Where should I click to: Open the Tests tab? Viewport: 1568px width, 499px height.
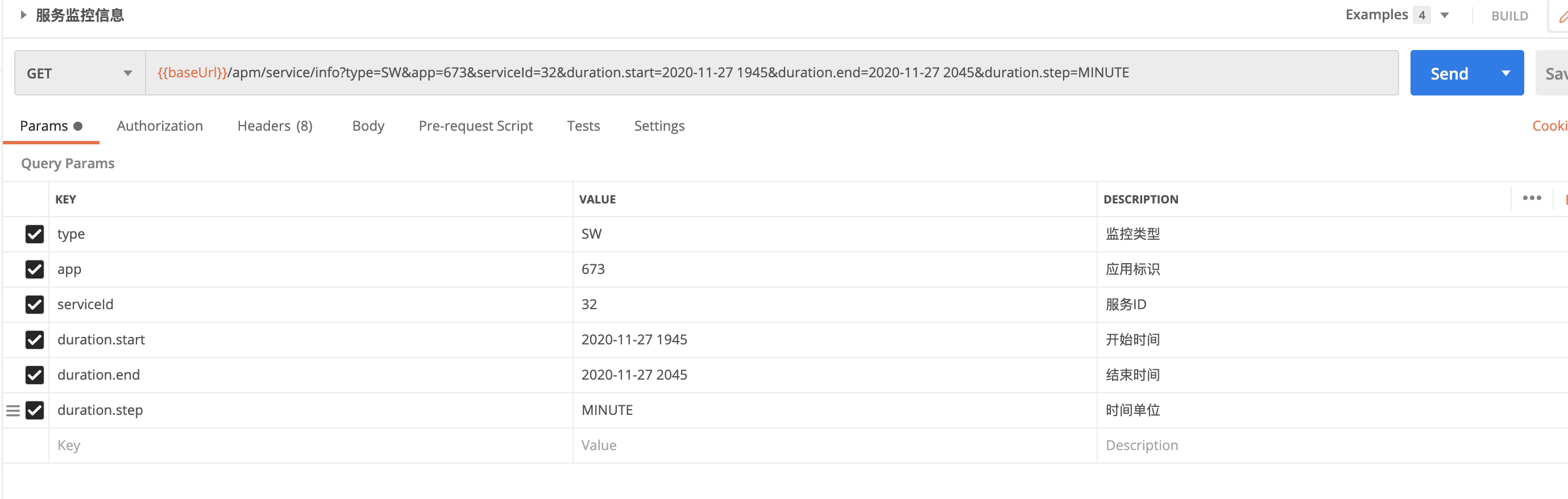(x=583, y=126)
